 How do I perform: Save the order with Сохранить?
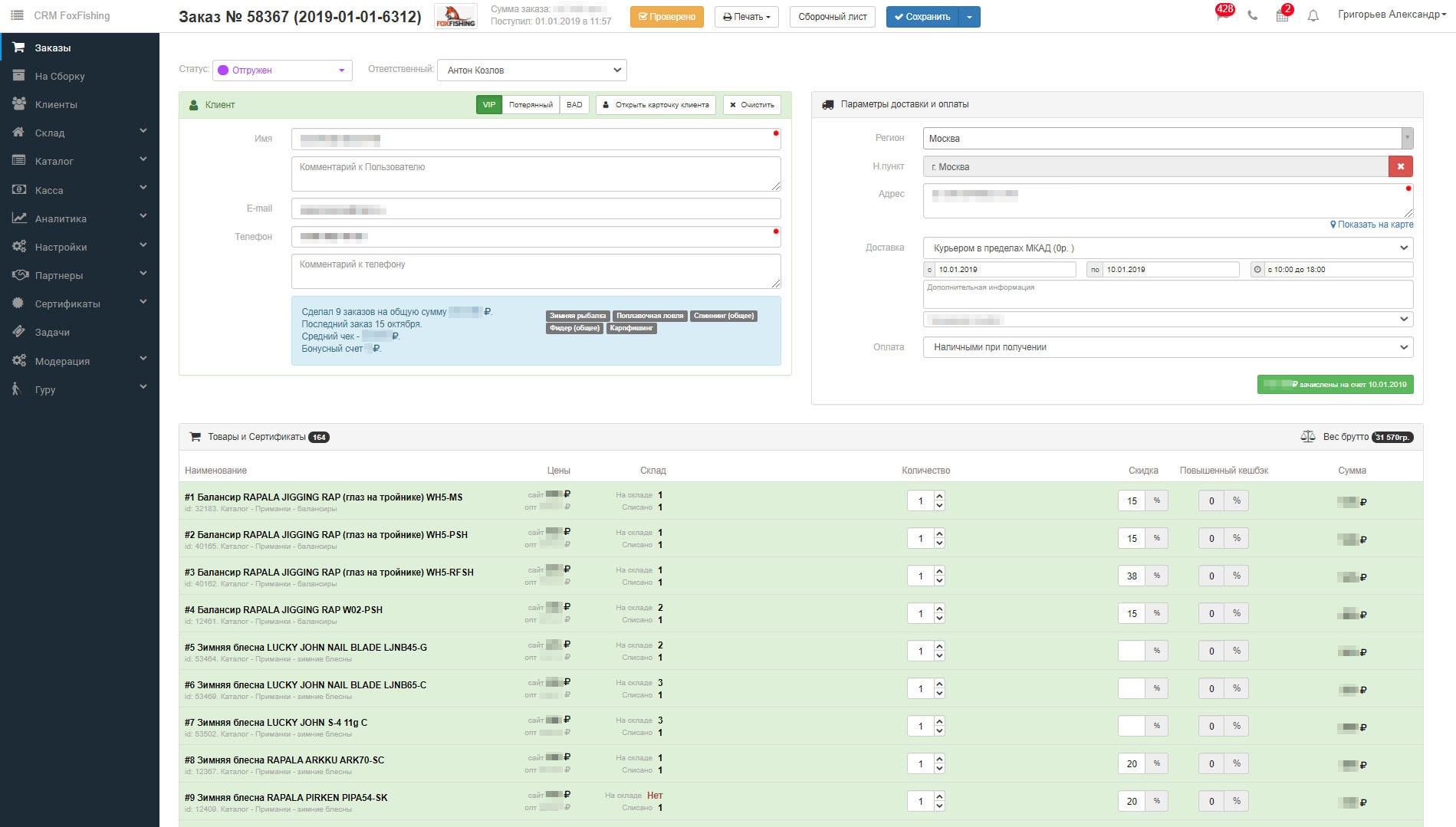922,17
